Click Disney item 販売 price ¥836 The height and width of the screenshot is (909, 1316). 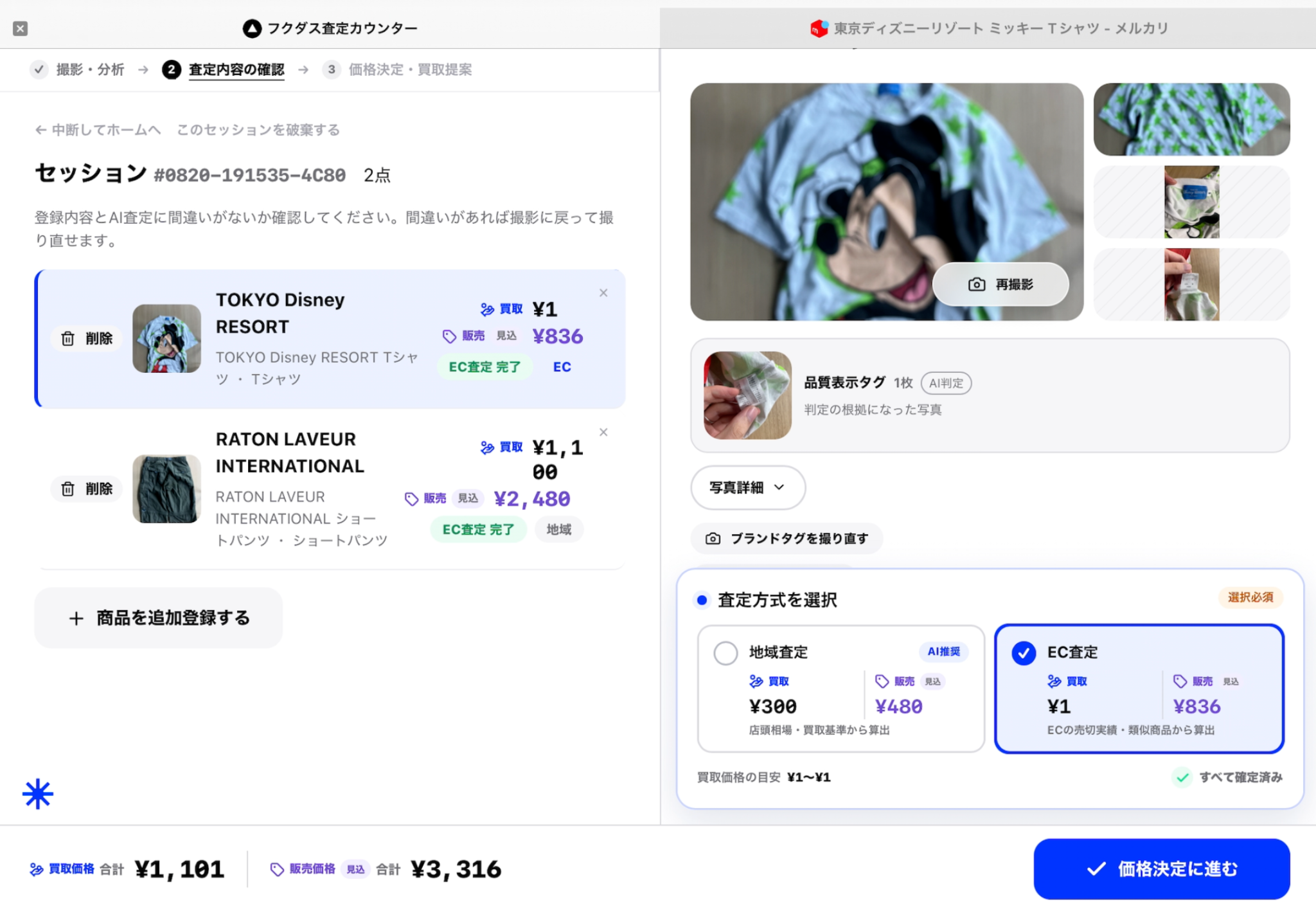point(558,337)
